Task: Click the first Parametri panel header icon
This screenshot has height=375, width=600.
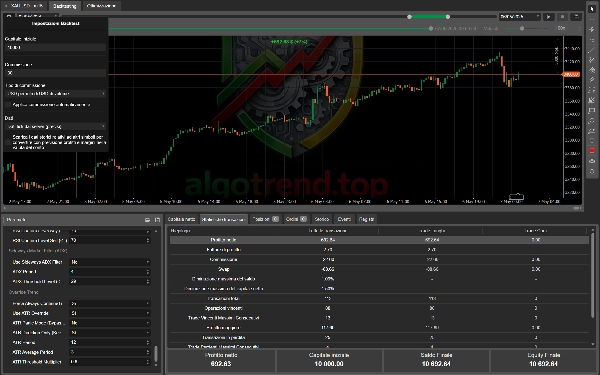Action: (x=147, y=220)
